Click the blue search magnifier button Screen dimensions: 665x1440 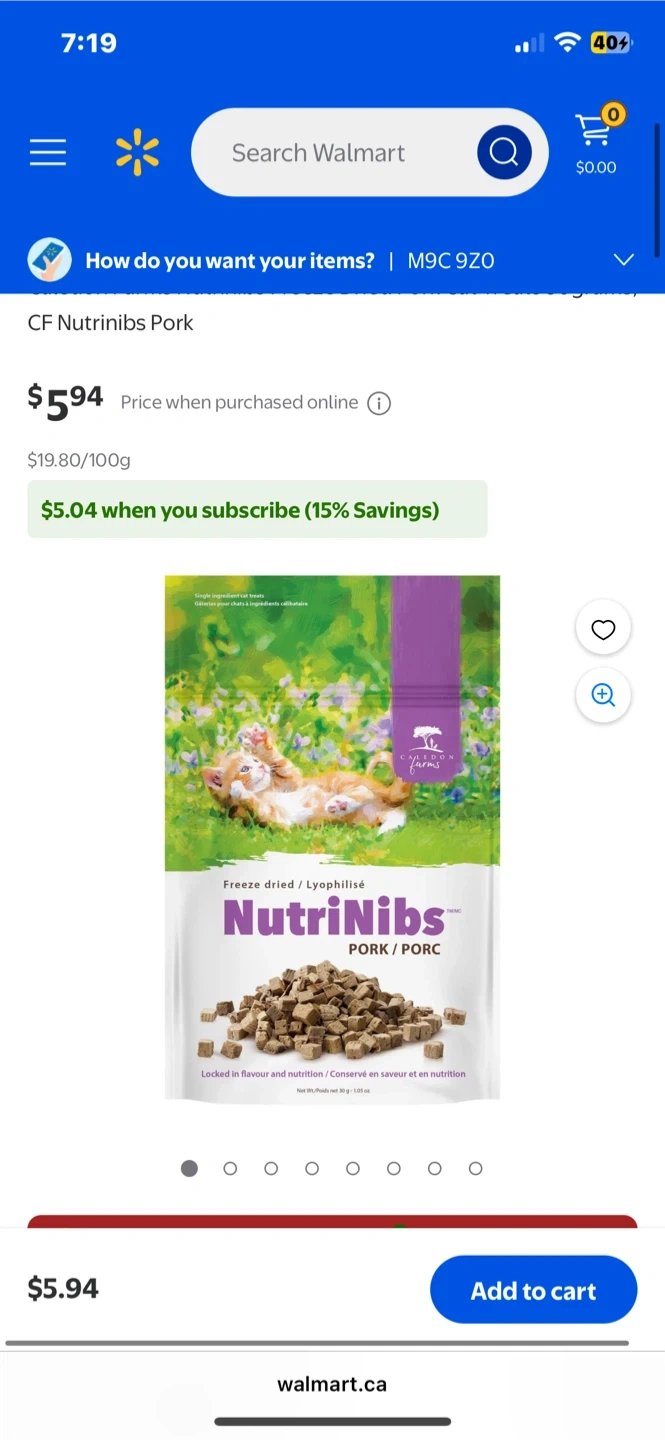504,153
